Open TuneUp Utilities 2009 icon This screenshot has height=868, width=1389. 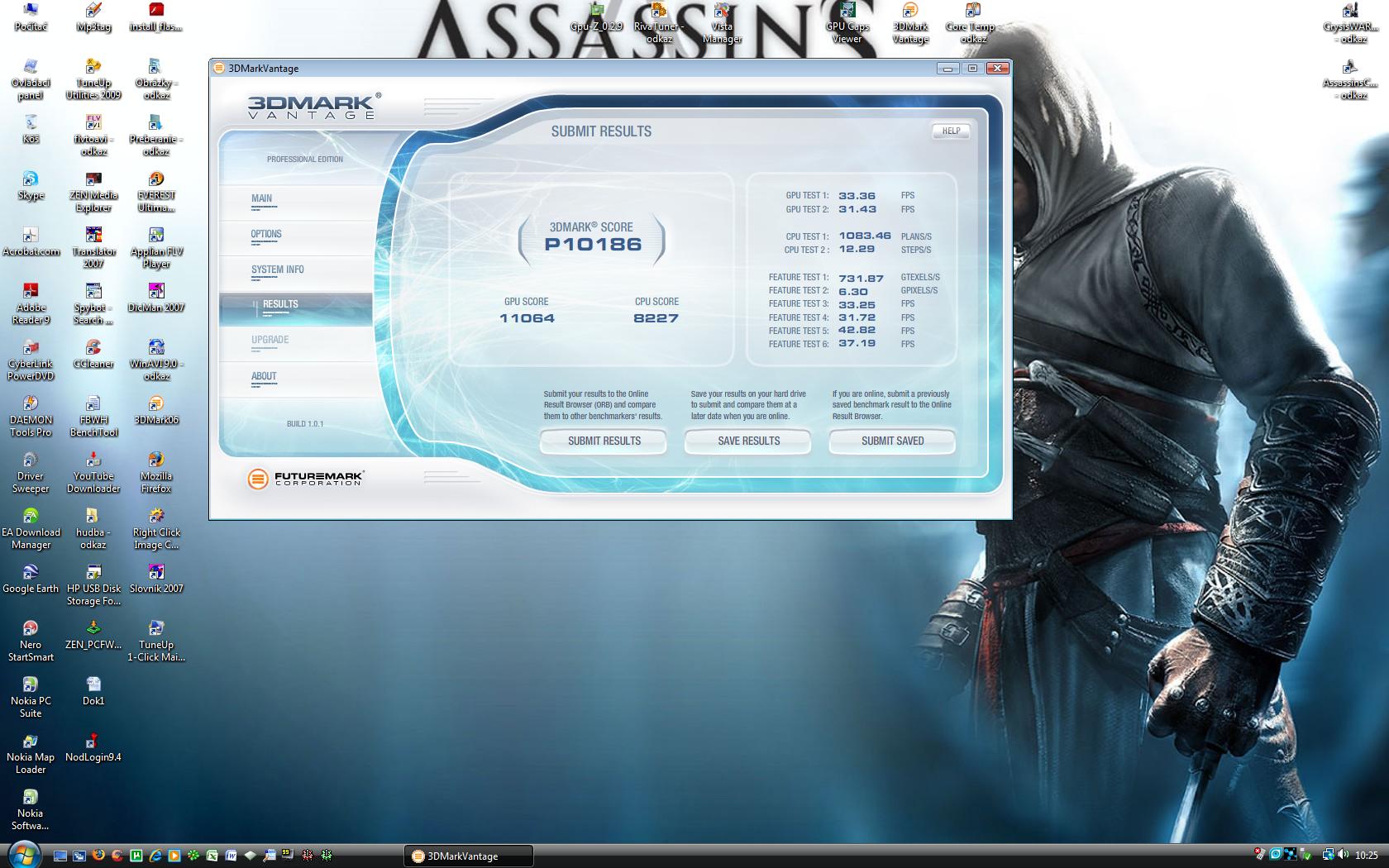(x=93, y=79)
